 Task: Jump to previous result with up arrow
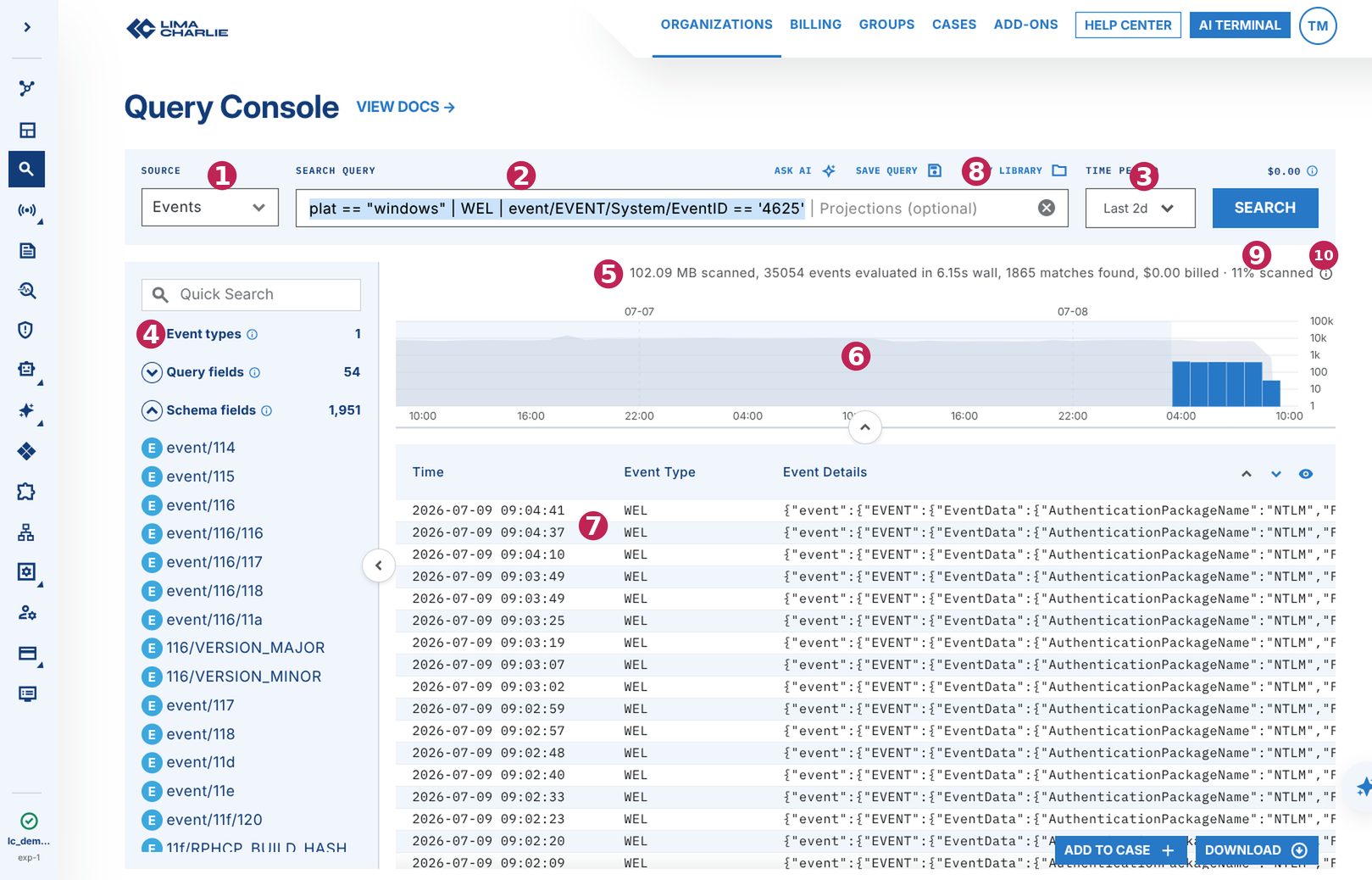pyautogui.click(x=1247, y=474)
